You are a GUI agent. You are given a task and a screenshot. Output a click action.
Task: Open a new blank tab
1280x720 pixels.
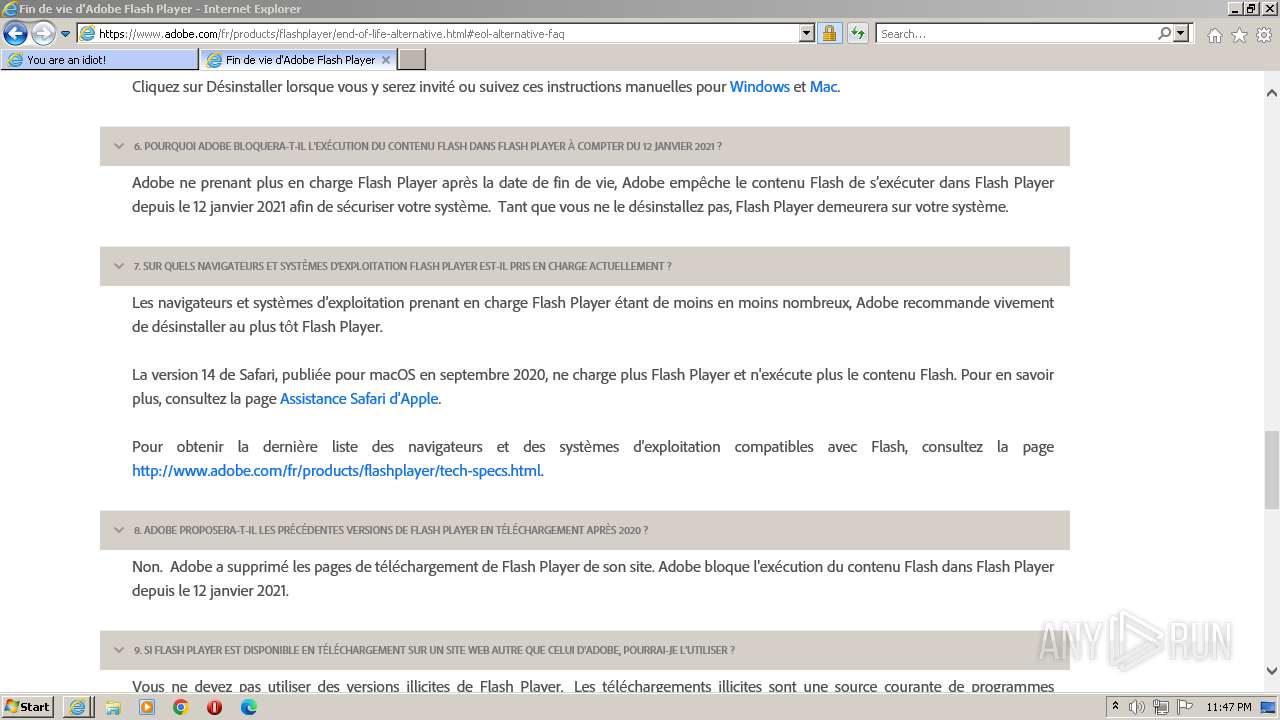pos(411,60)
